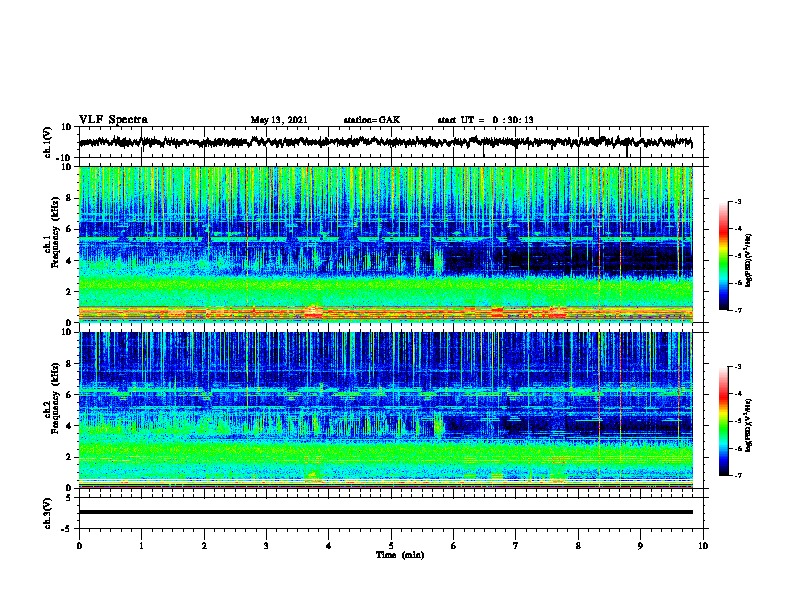
Task: Click the time axis tick label "8"
Action: click(x=578, y=546)
